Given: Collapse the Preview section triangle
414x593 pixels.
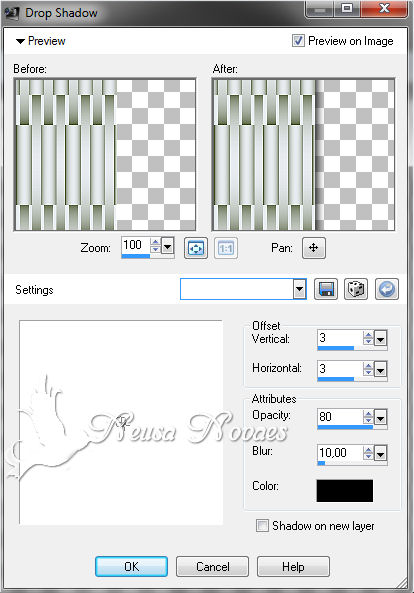Looking at the screenshot, I should click(x=20, y=41).
